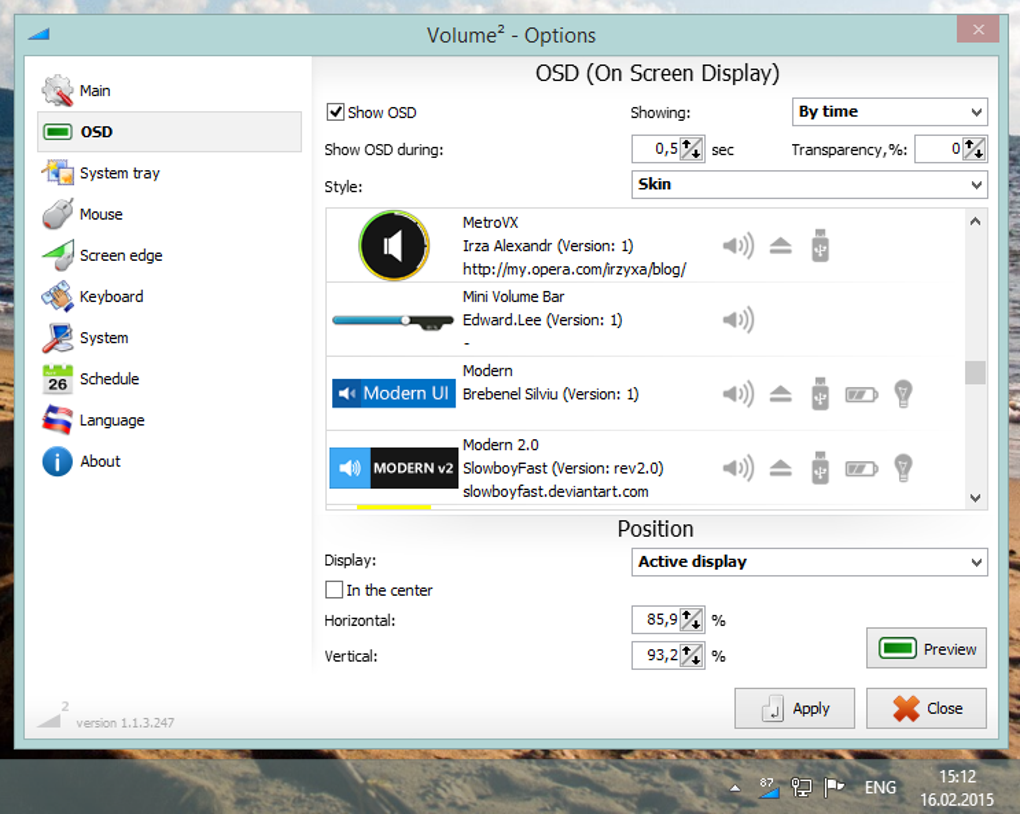Click the speaker icon in the MetroVX row

click(738, 246)
